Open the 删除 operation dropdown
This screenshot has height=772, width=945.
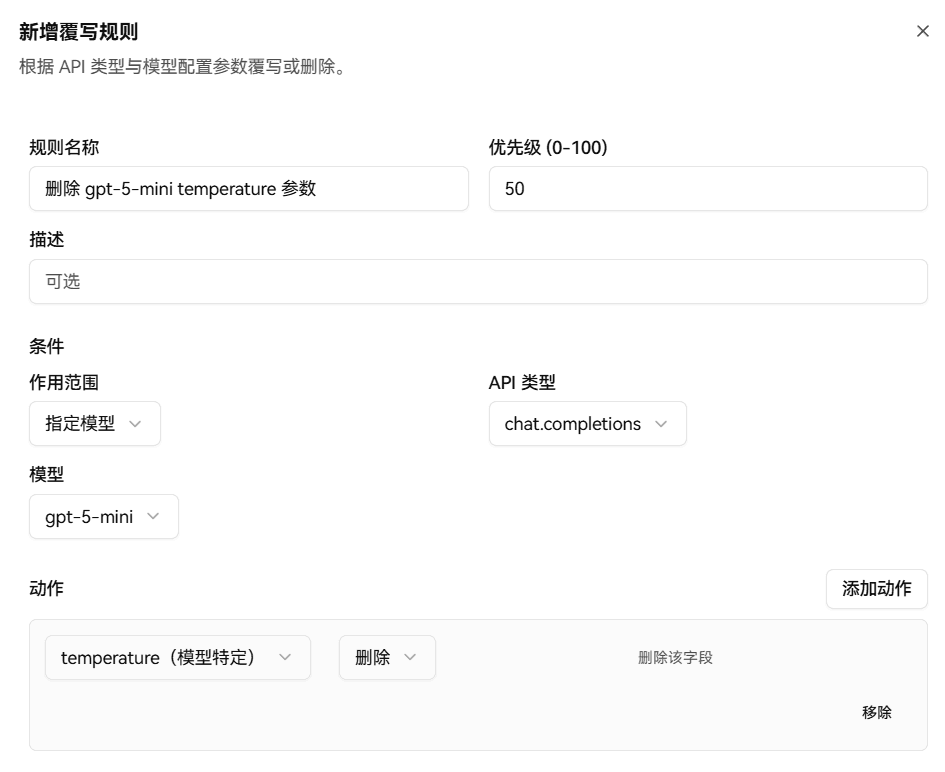[386, 658]
